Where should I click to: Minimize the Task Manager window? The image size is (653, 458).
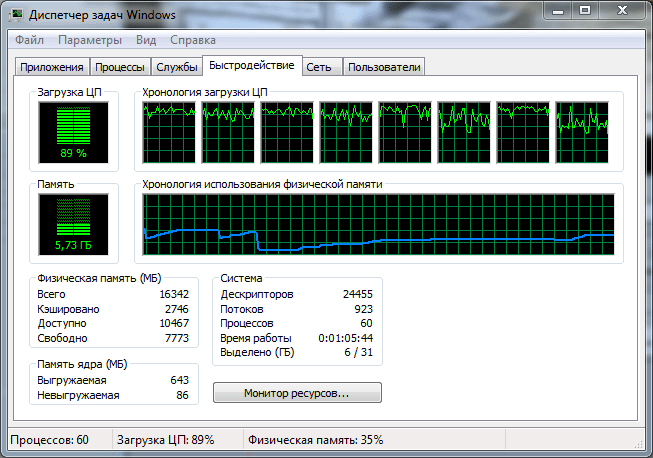coord(558,11)
